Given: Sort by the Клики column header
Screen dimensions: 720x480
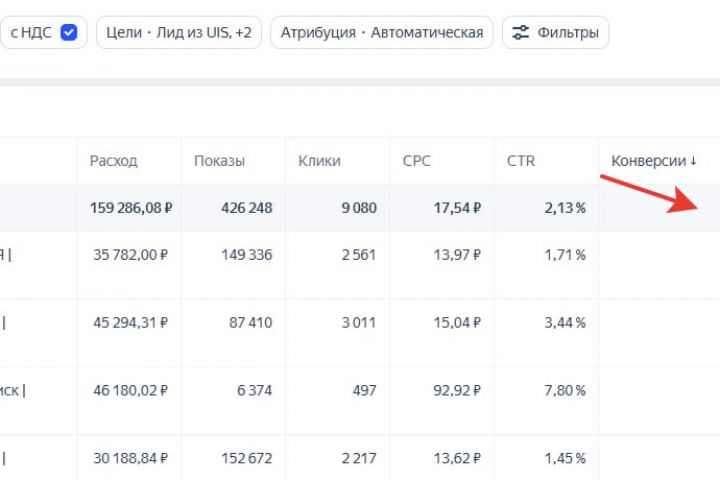Looking at the screenshot, I should coord(319,160).
